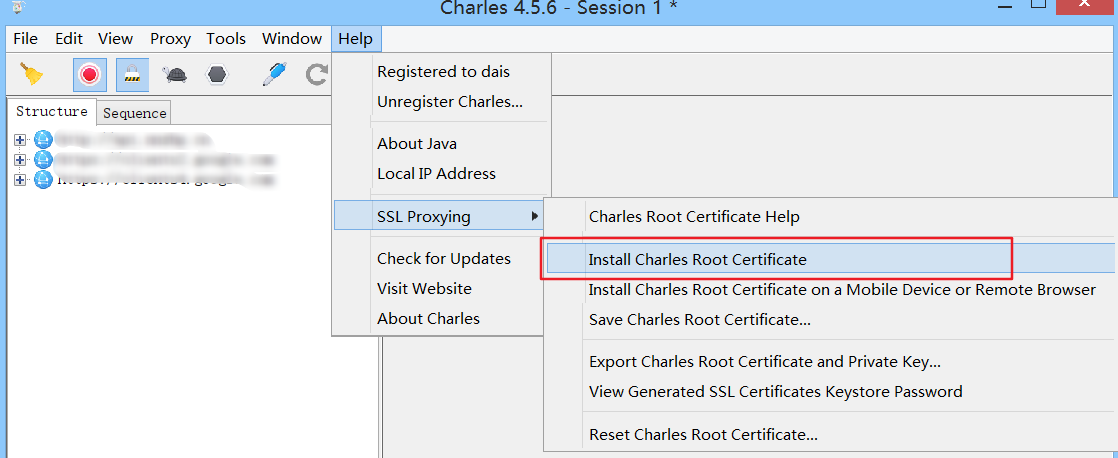The image size is (1118, 458).
Task: Click the repeat refresh arrow icon
Action: (x=317, y=74)
